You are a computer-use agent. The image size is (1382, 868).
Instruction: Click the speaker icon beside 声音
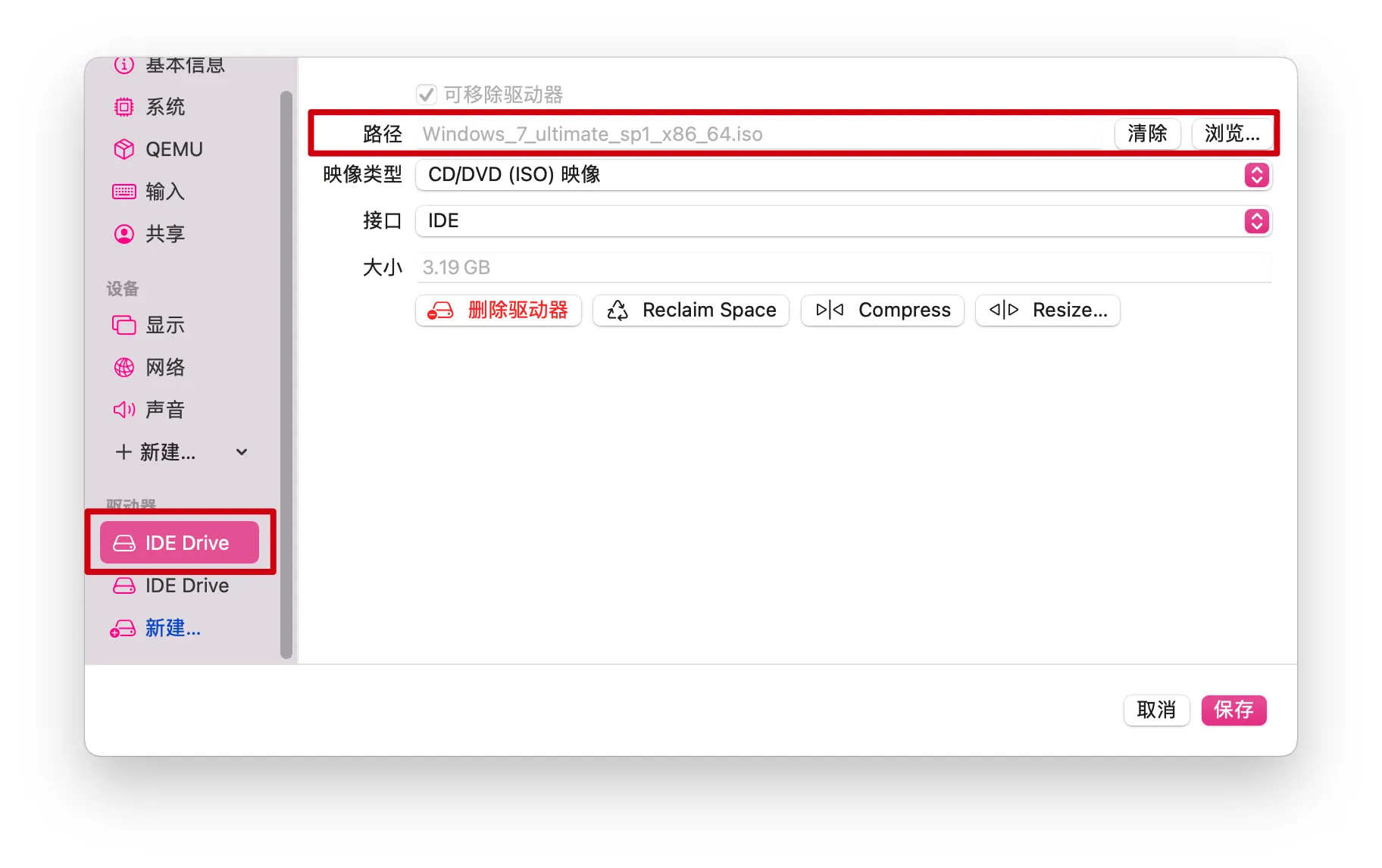pos(124,410)
